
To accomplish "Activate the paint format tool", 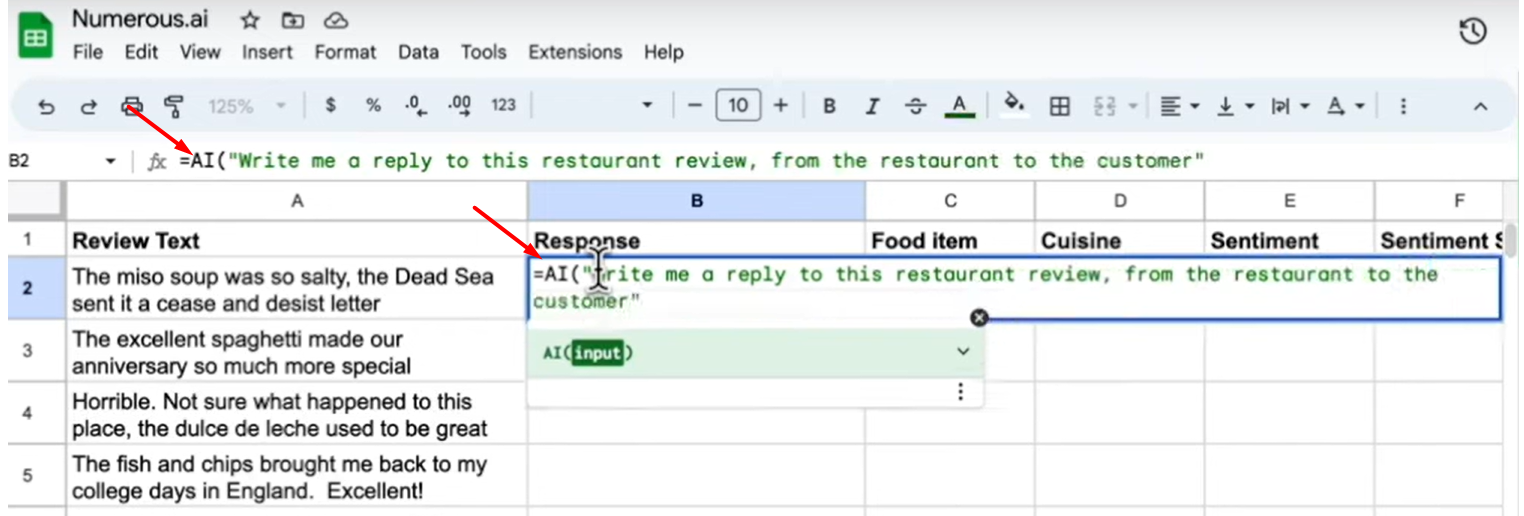I will tap(174, 106).
